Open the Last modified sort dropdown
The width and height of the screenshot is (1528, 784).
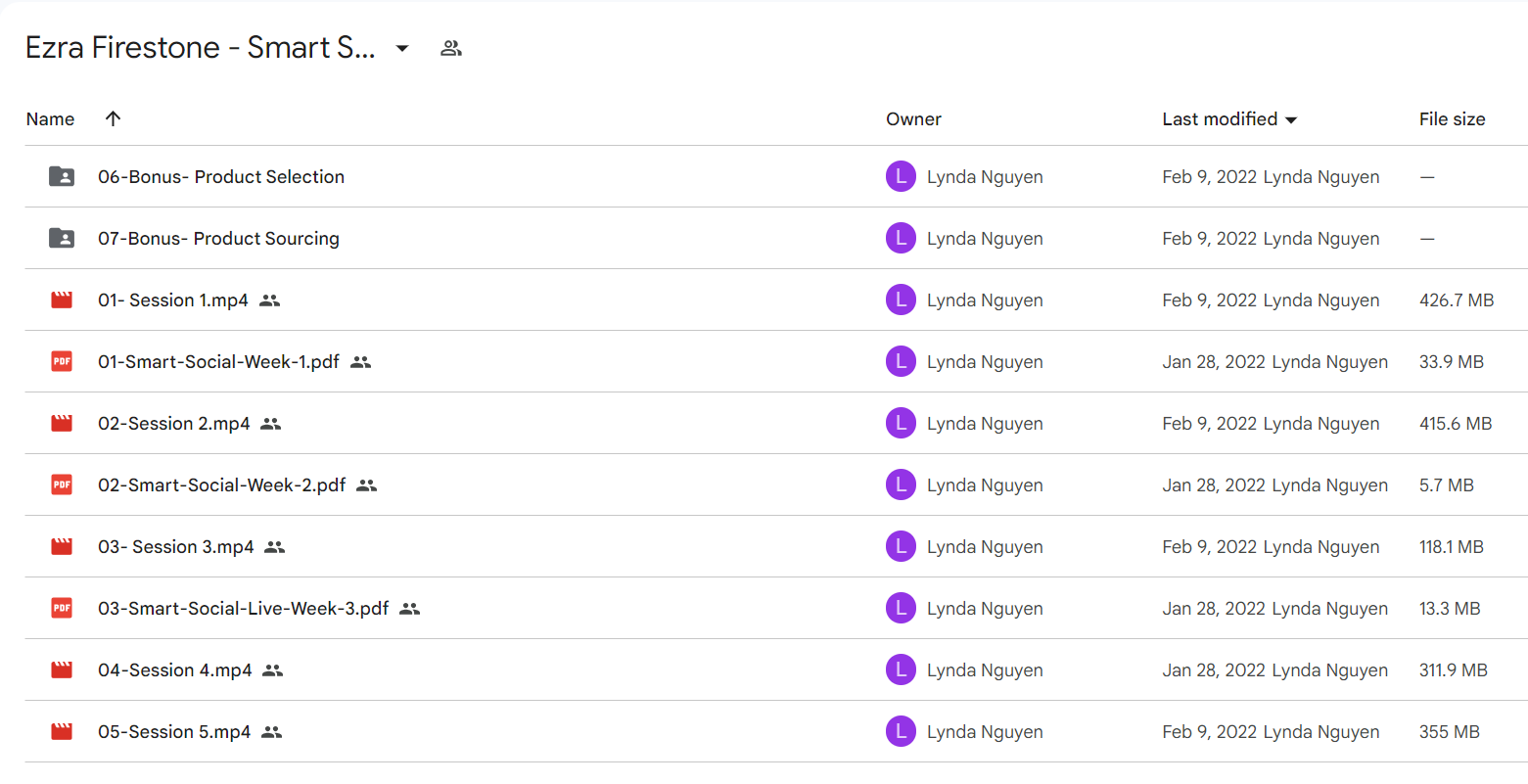(x=1229, y=119)
